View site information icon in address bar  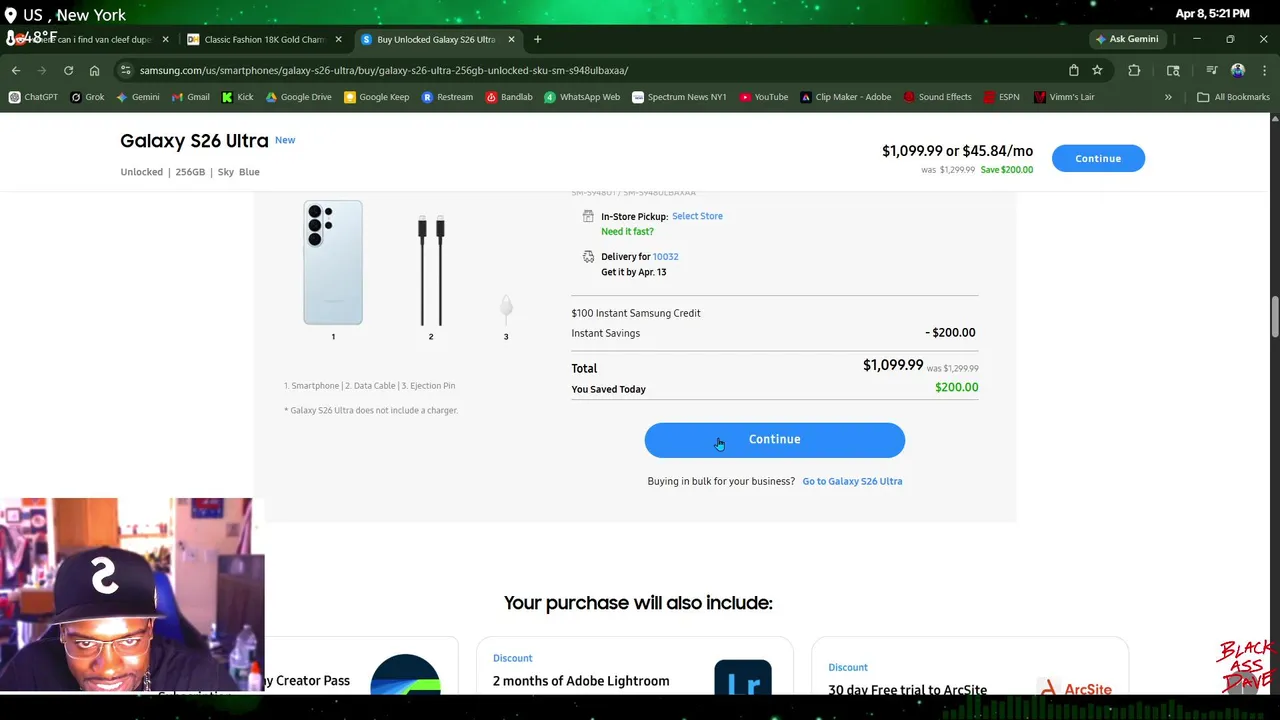tap(125, 70)
